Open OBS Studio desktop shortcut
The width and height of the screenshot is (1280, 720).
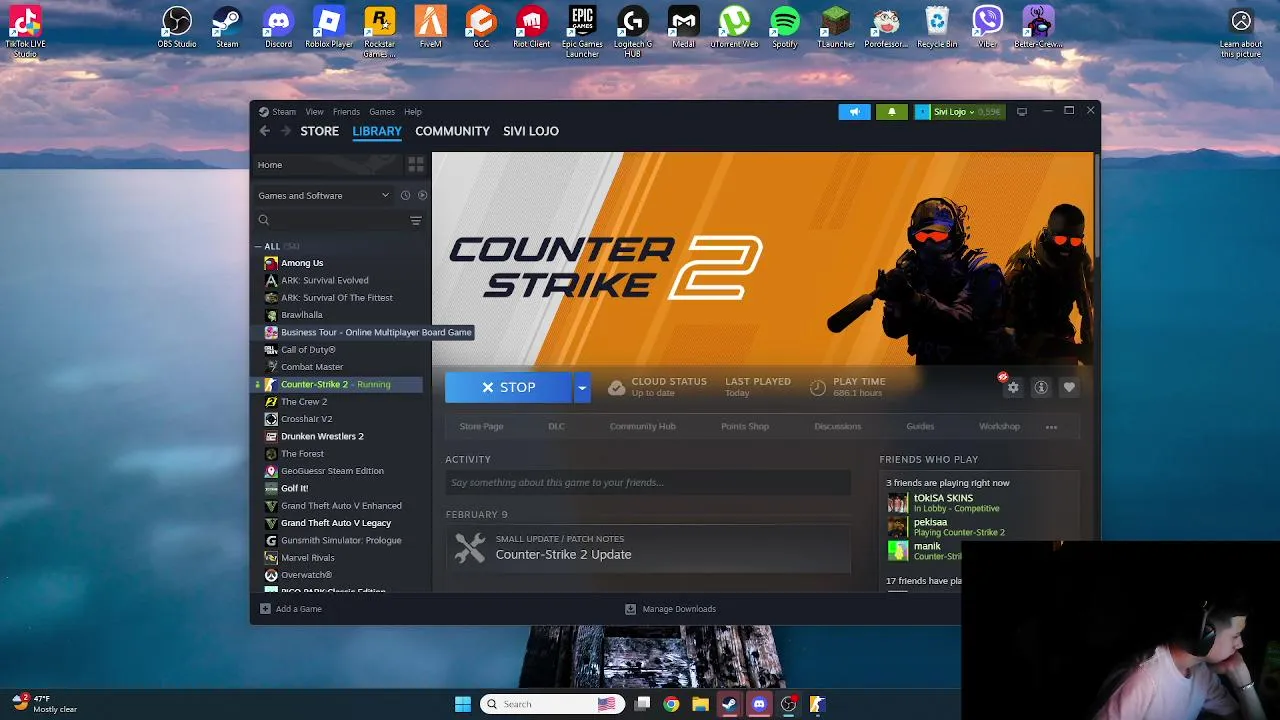tap(177, 27)
